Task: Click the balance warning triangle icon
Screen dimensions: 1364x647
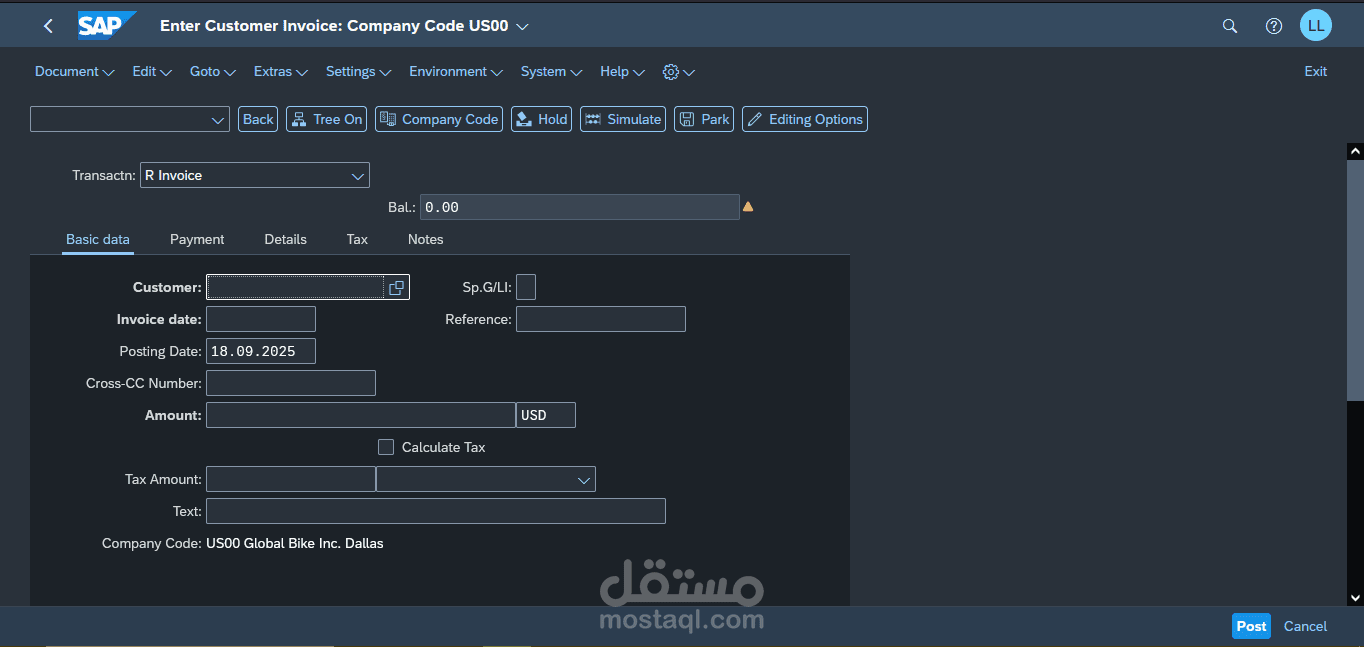Action: 747,207
